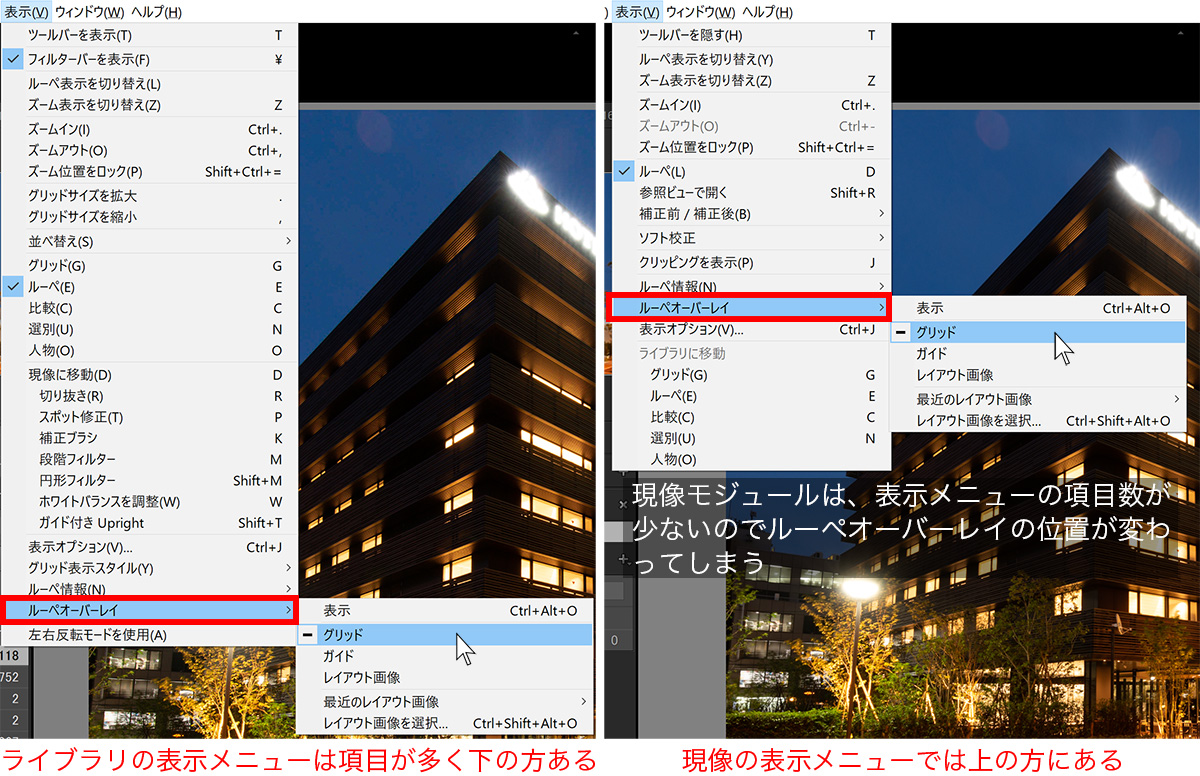Click グリッドサイズを拡大 item
Image resolution: width=1200 pixels, height=776 pixels.
(x=82, y=196)
